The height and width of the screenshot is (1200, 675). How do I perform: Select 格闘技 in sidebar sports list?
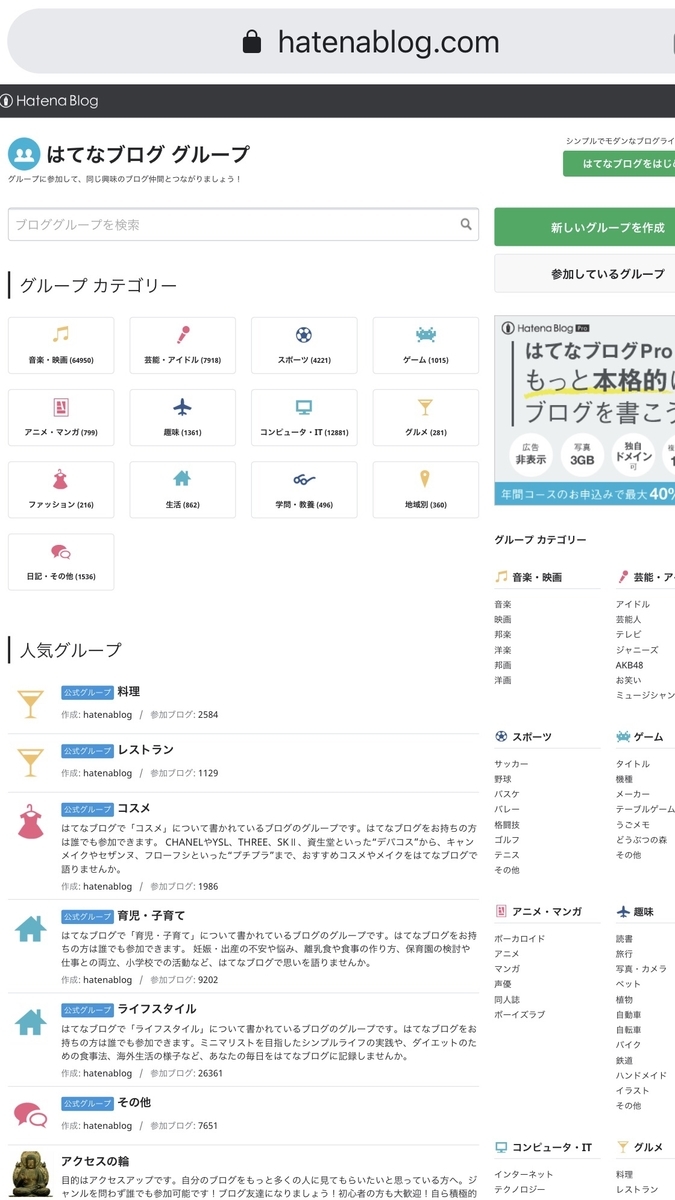507,825
